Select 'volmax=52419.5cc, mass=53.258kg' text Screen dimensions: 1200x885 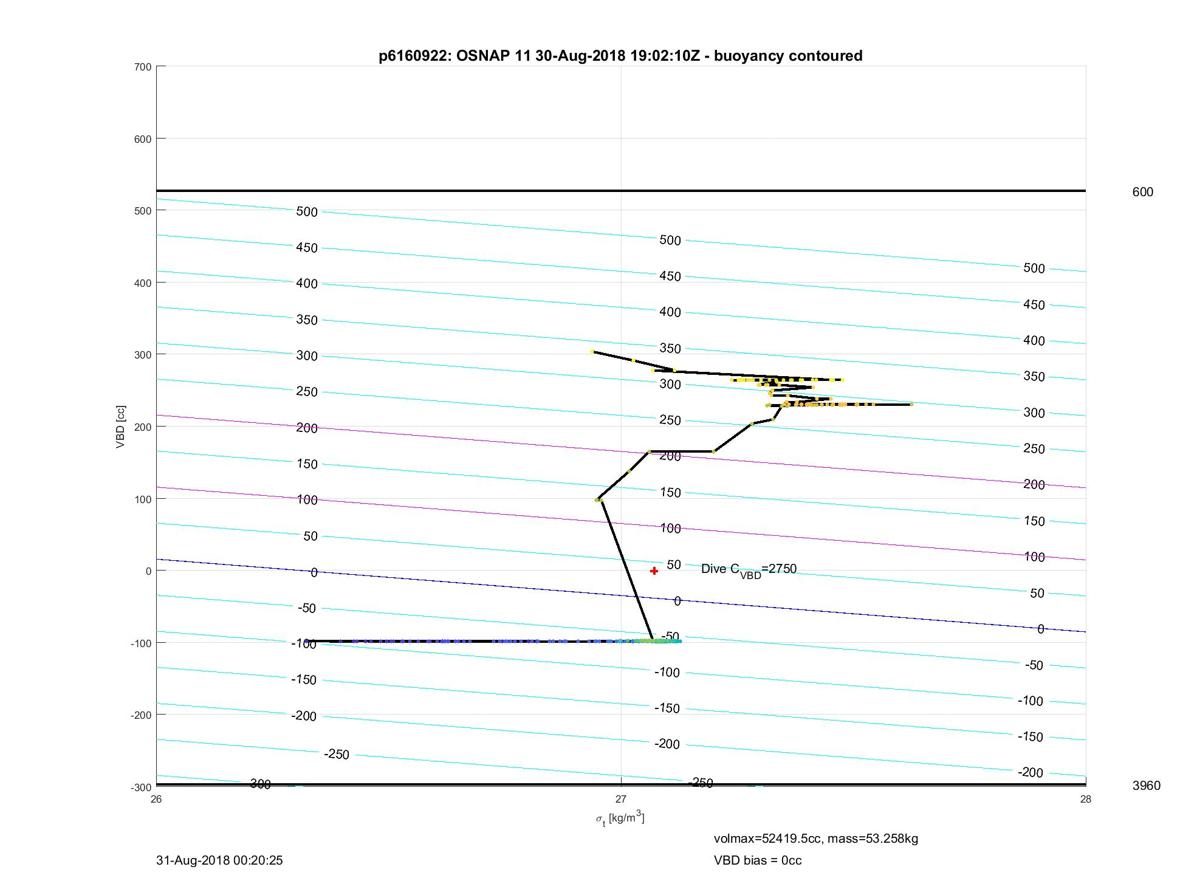pos(815,838)
